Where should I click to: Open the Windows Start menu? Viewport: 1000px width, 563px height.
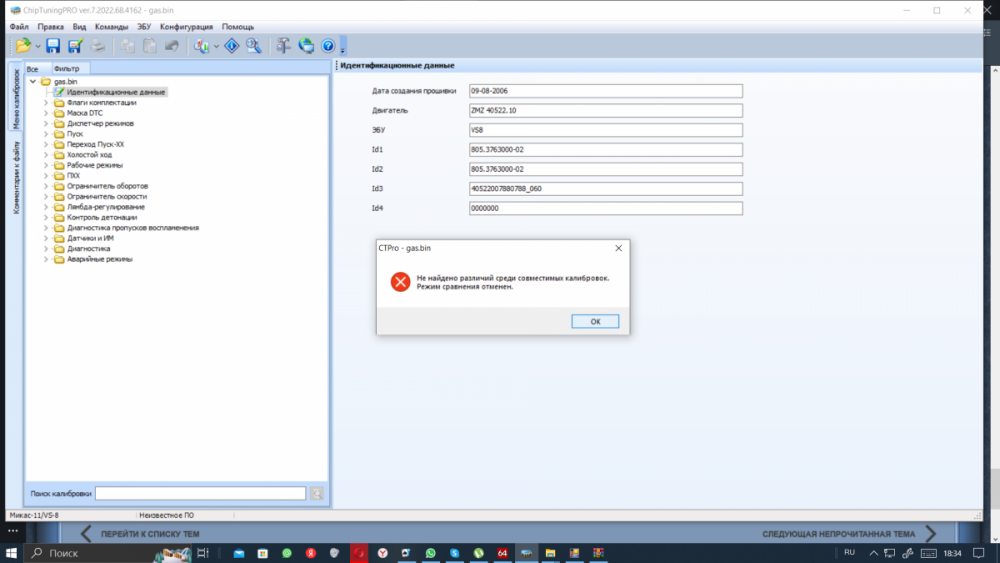tap(11, 553)
